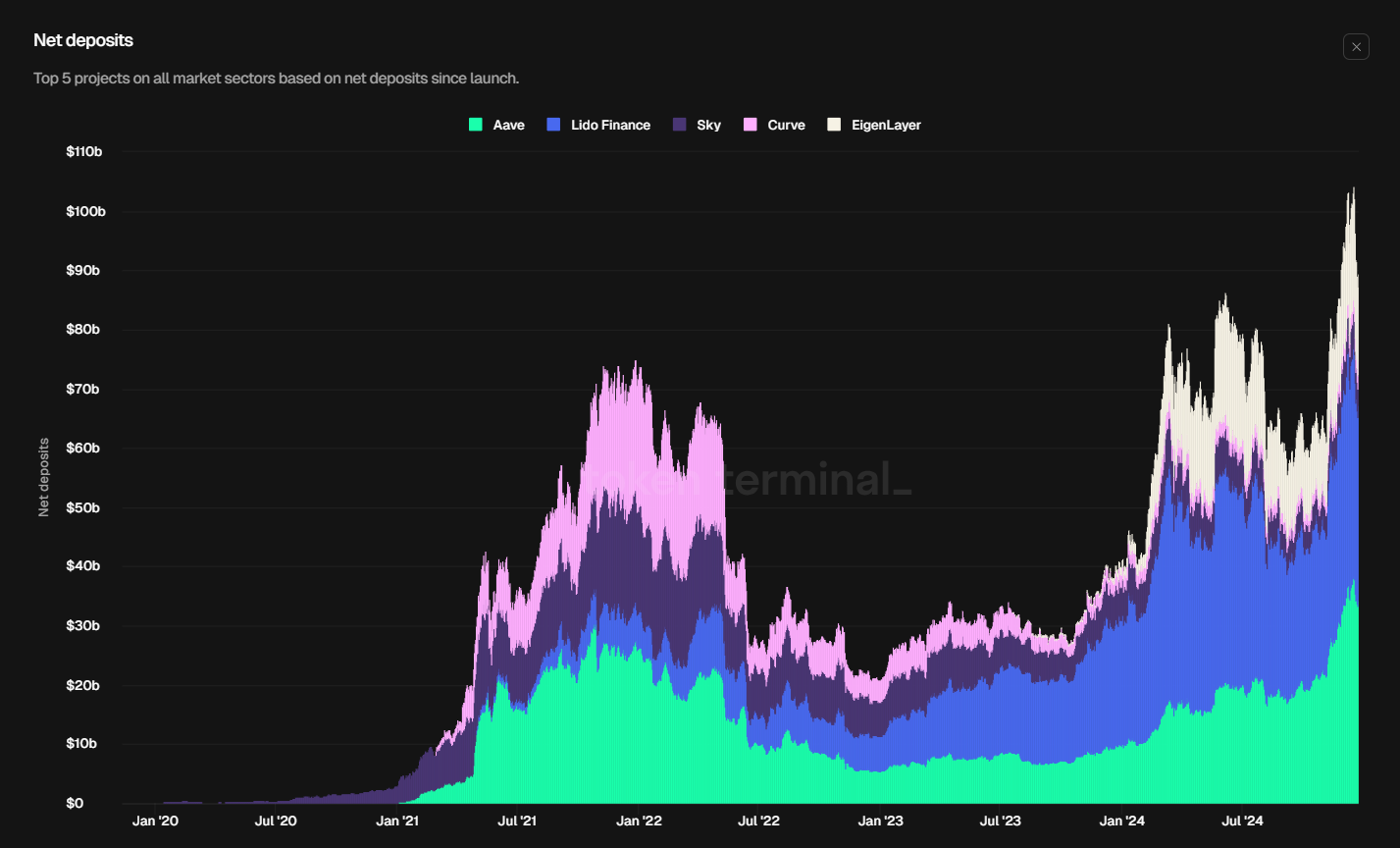The height and width of the screenshot is (848, 1400).
Task: Click the Jan '20 x-axis label
Action: [156, 821]
